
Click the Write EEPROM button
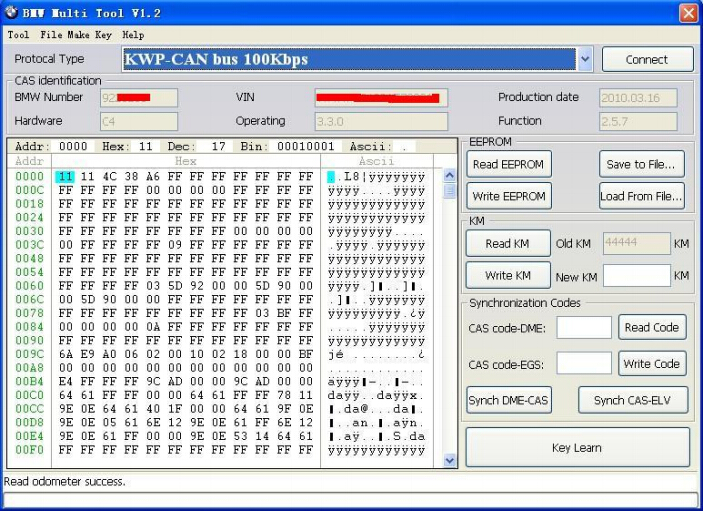coord(508,196)
